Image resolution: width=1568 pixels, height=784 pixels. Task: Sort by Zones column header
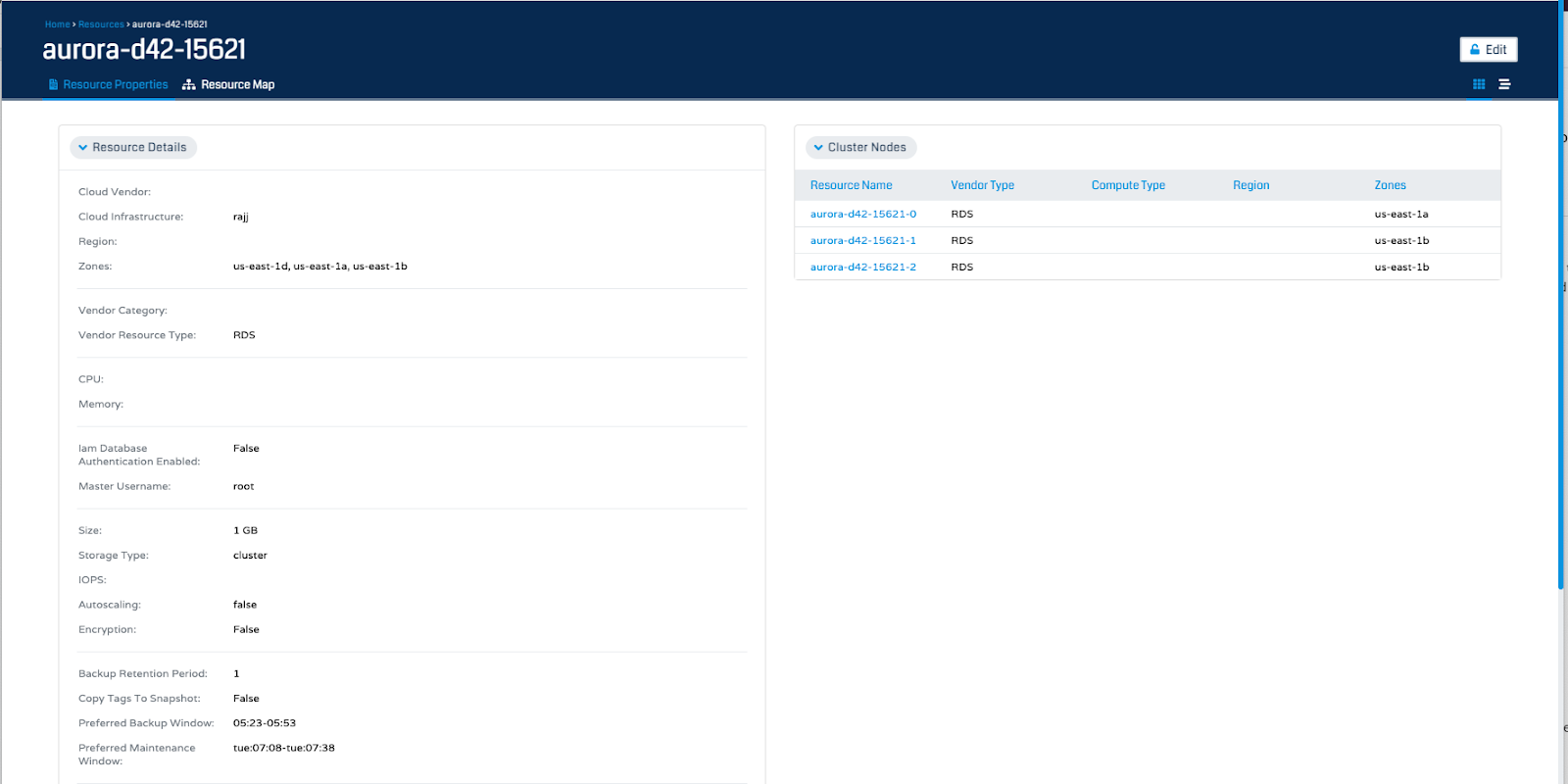[1390, 185]
